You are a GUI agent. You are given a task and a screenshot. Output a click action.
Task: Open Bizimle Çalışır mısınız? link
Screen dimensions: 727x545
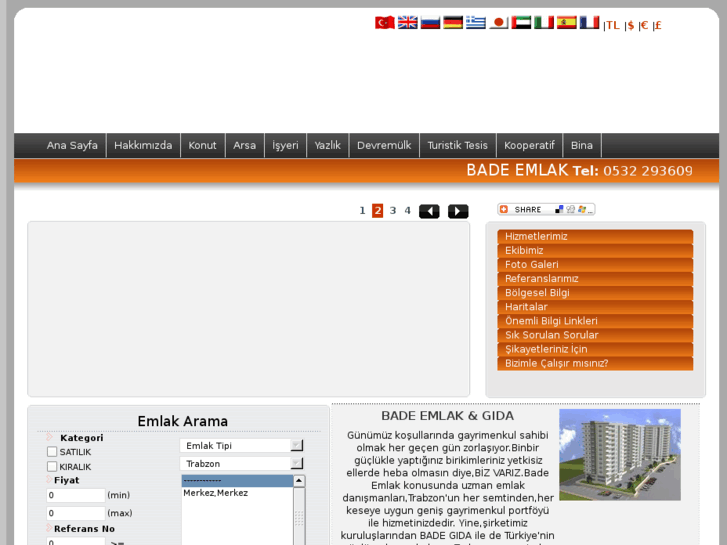coord(595,364)
